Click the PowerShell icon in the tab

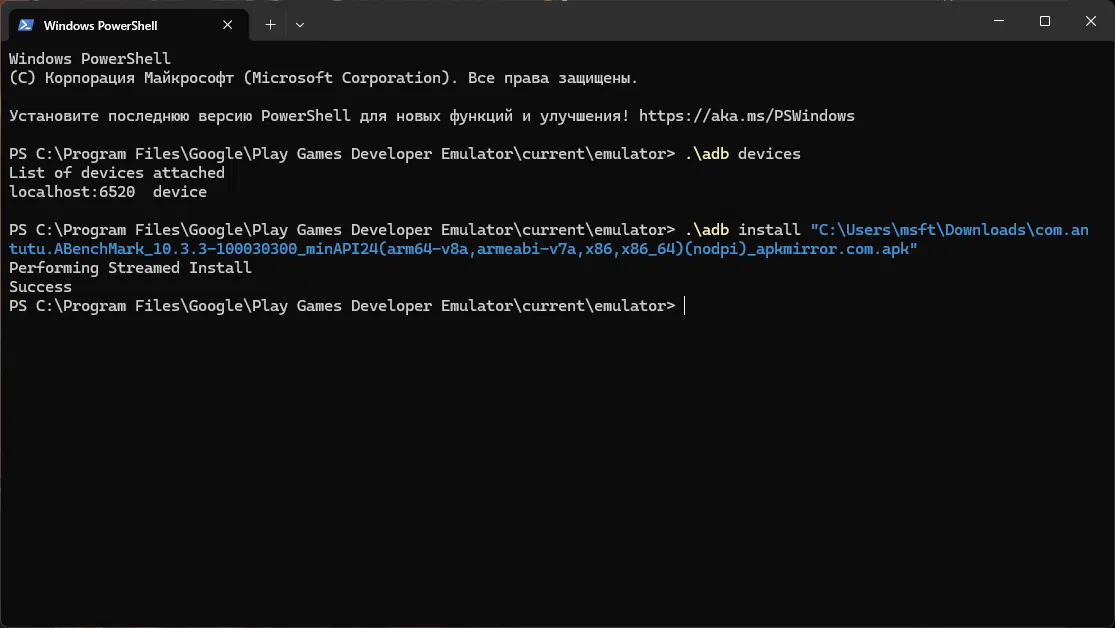pos(26,24)
